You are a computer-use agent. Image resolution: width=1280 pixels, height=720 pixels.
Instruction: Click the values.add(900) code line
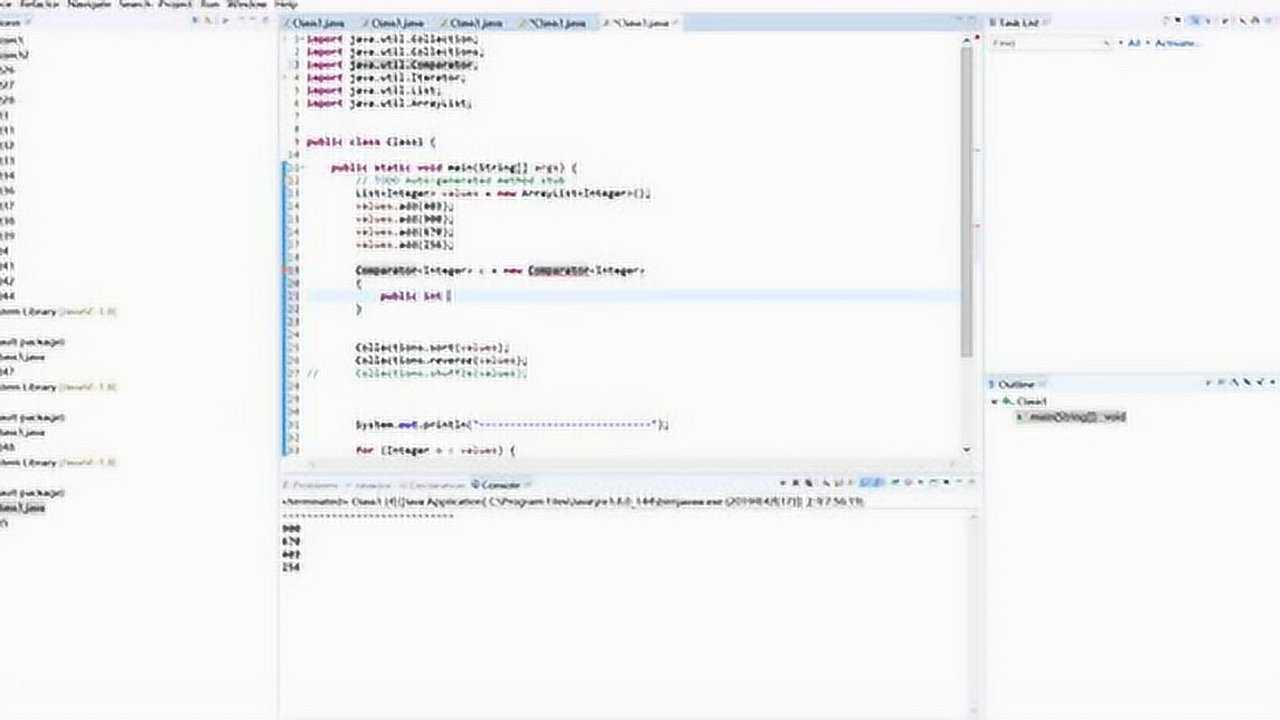coord(404,218)
